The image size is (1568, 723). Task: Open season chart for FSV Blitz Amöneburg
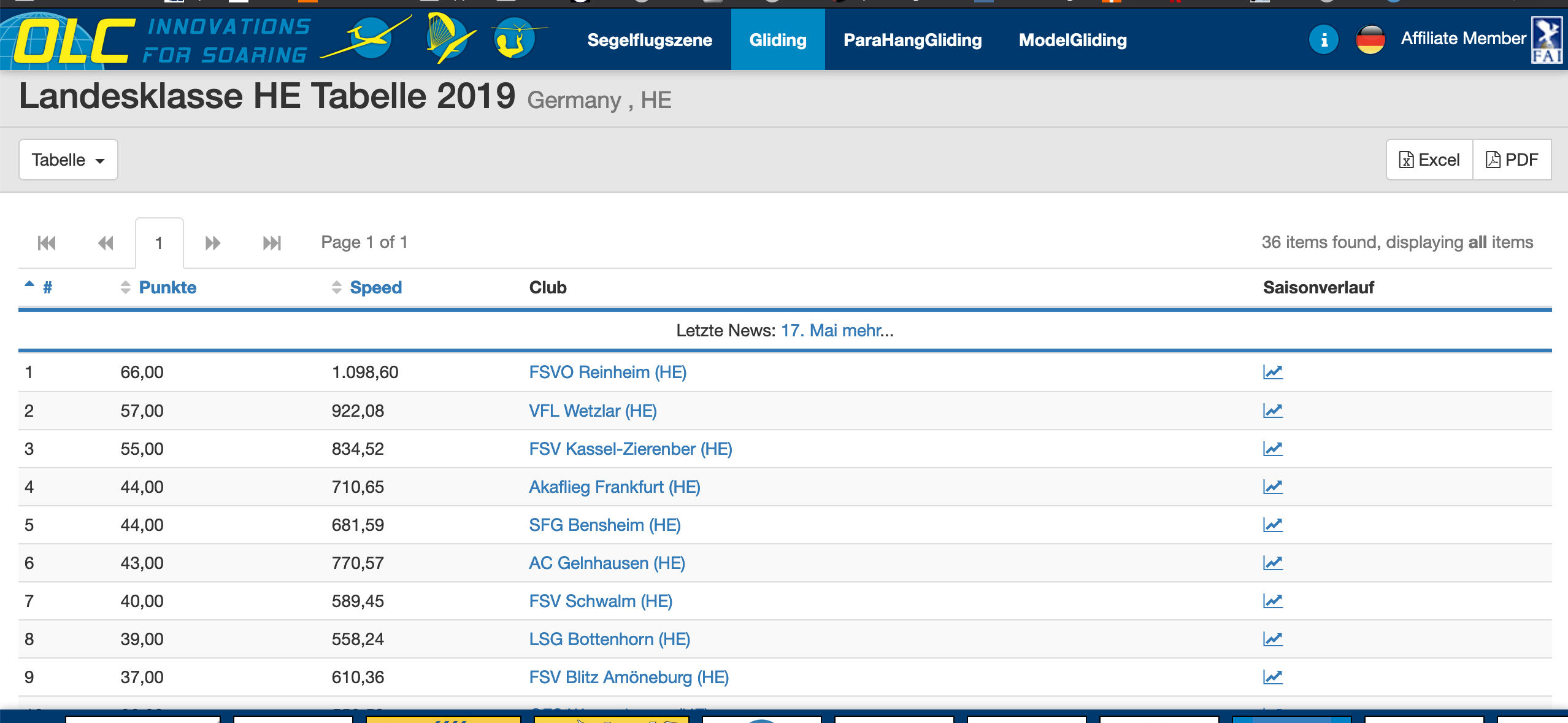click(x=1273, y=677)
